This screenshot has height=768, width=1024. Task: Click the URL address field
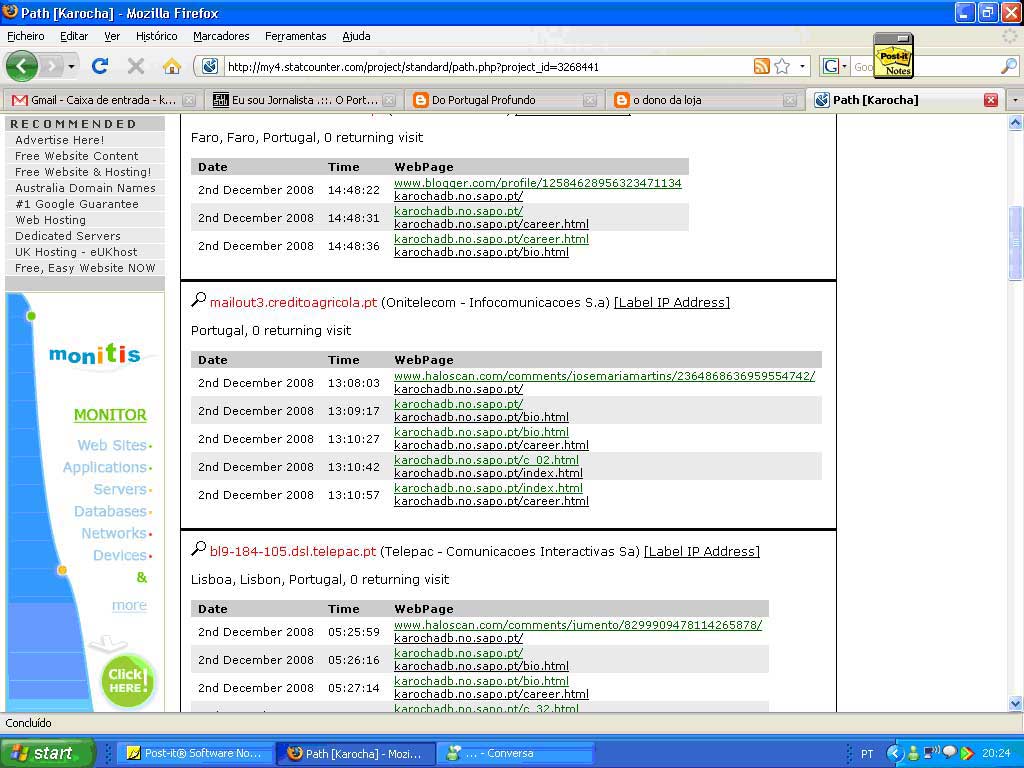[x=487, y=67]
